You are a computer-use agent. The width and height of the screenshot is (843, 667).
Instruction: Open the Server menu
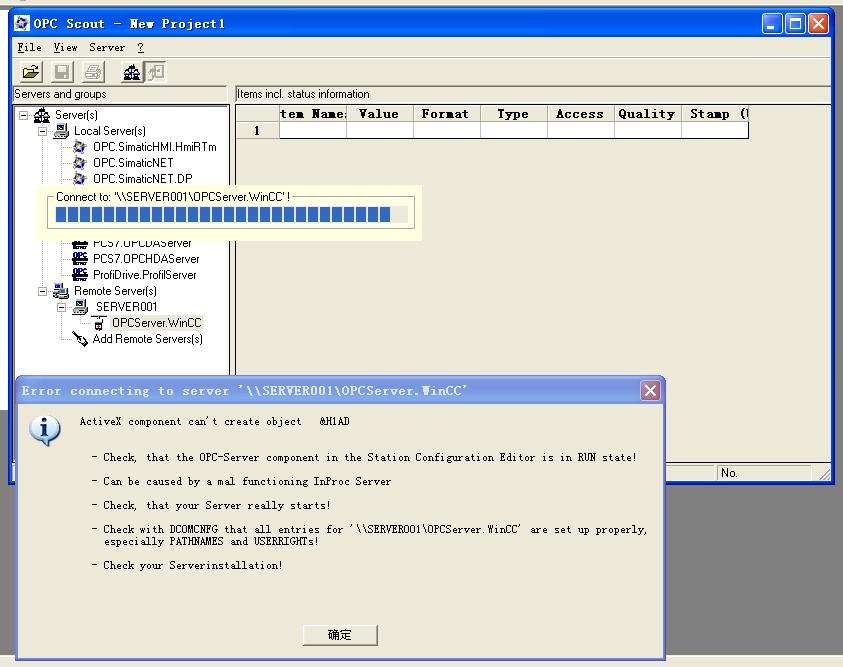106,47
